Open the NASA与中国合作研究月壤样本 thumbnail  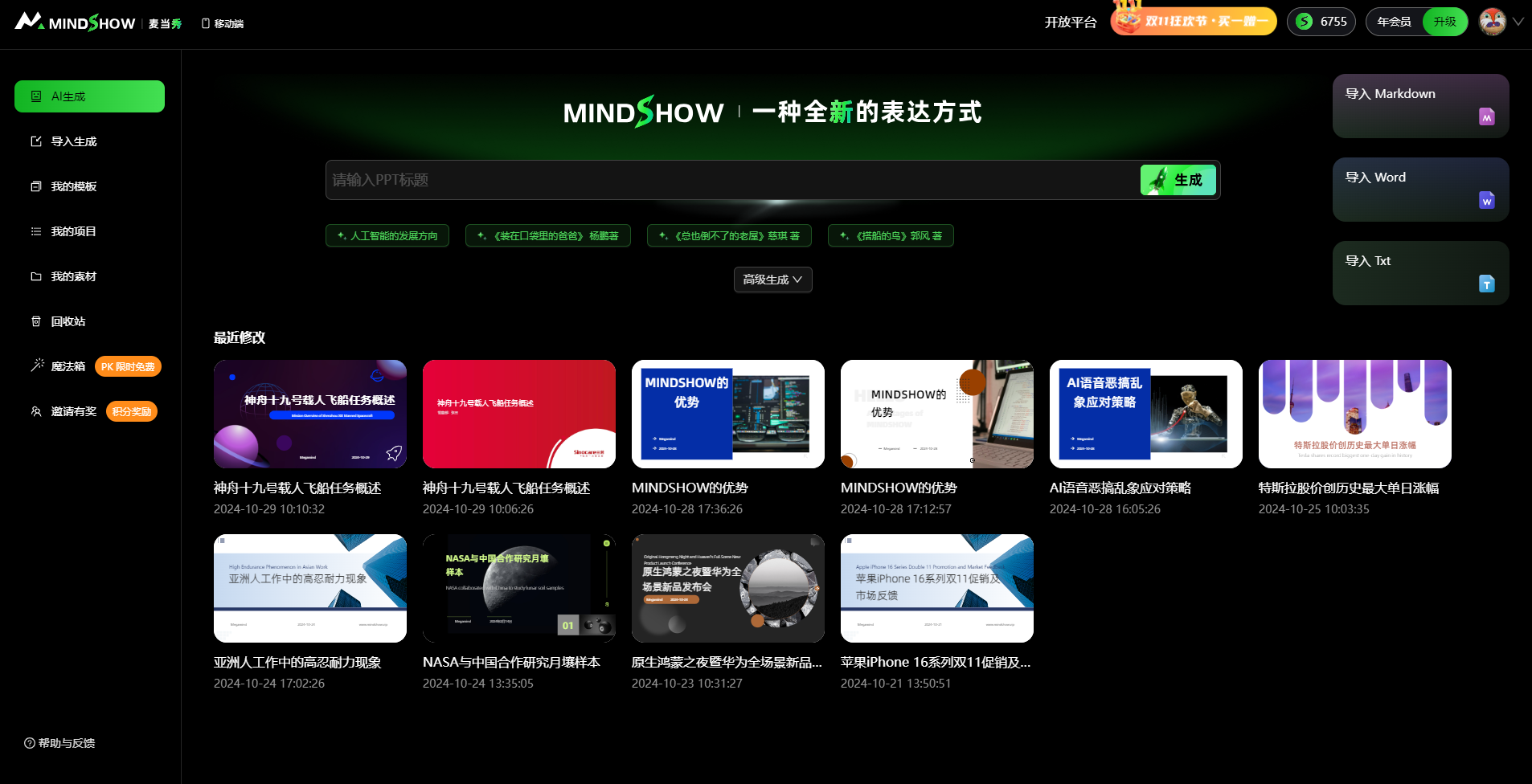point(519,588)
